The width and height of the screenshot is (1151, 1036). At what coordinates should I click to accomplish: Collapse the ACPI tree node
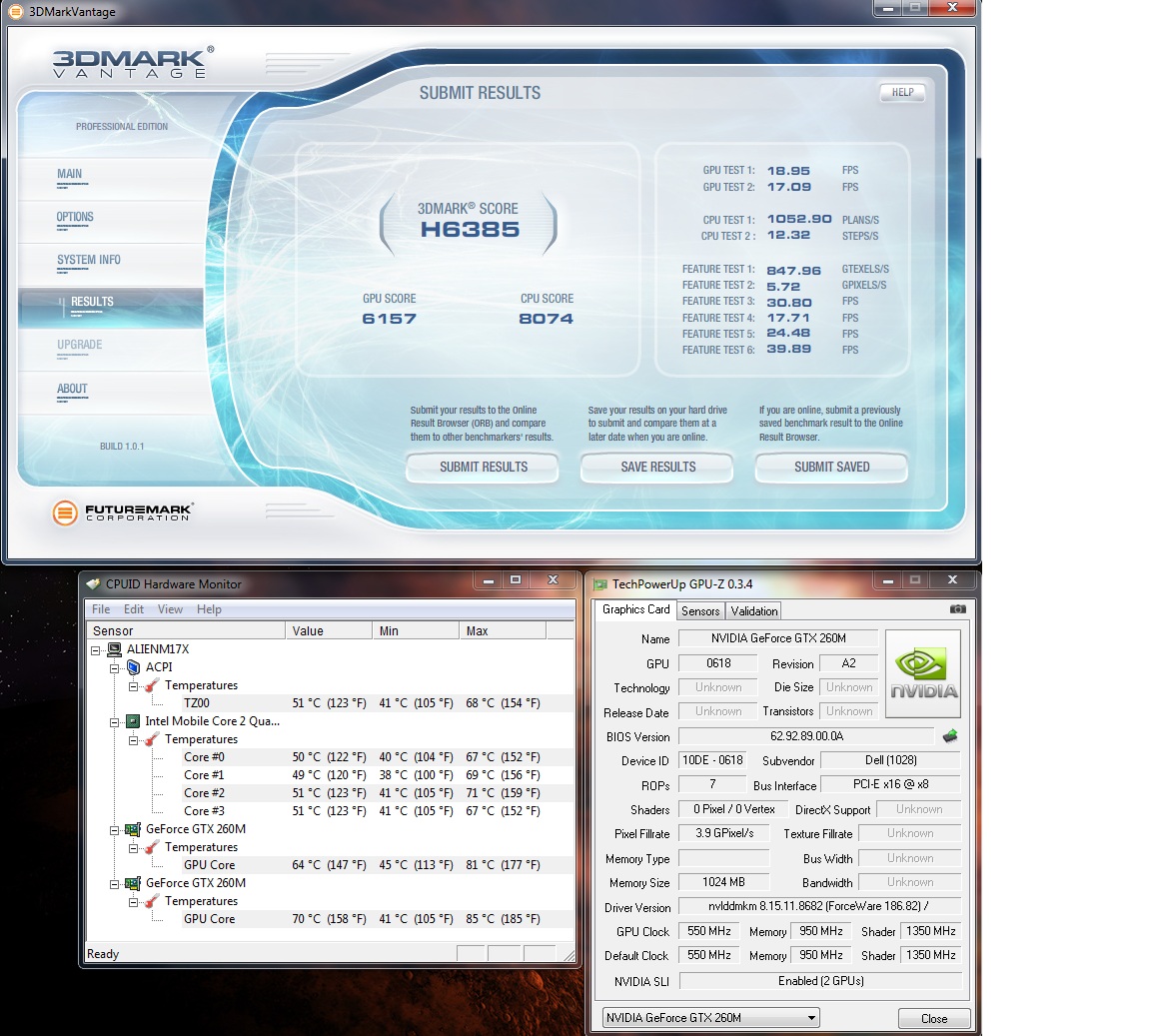115,668
